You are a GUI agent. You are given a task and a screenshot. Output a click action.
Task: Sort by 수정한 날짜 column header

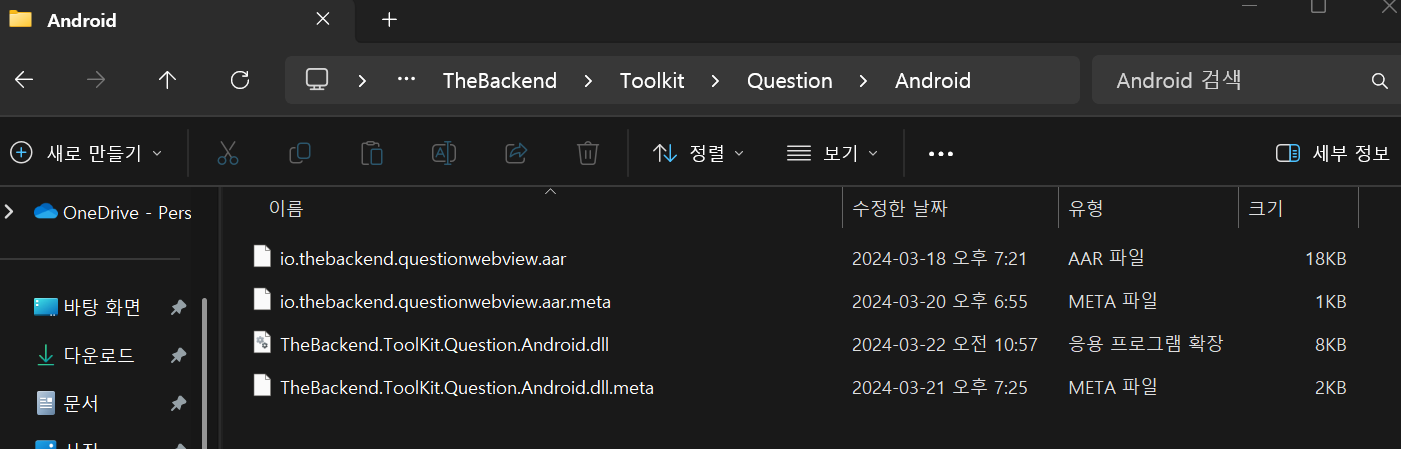point(899,209)
